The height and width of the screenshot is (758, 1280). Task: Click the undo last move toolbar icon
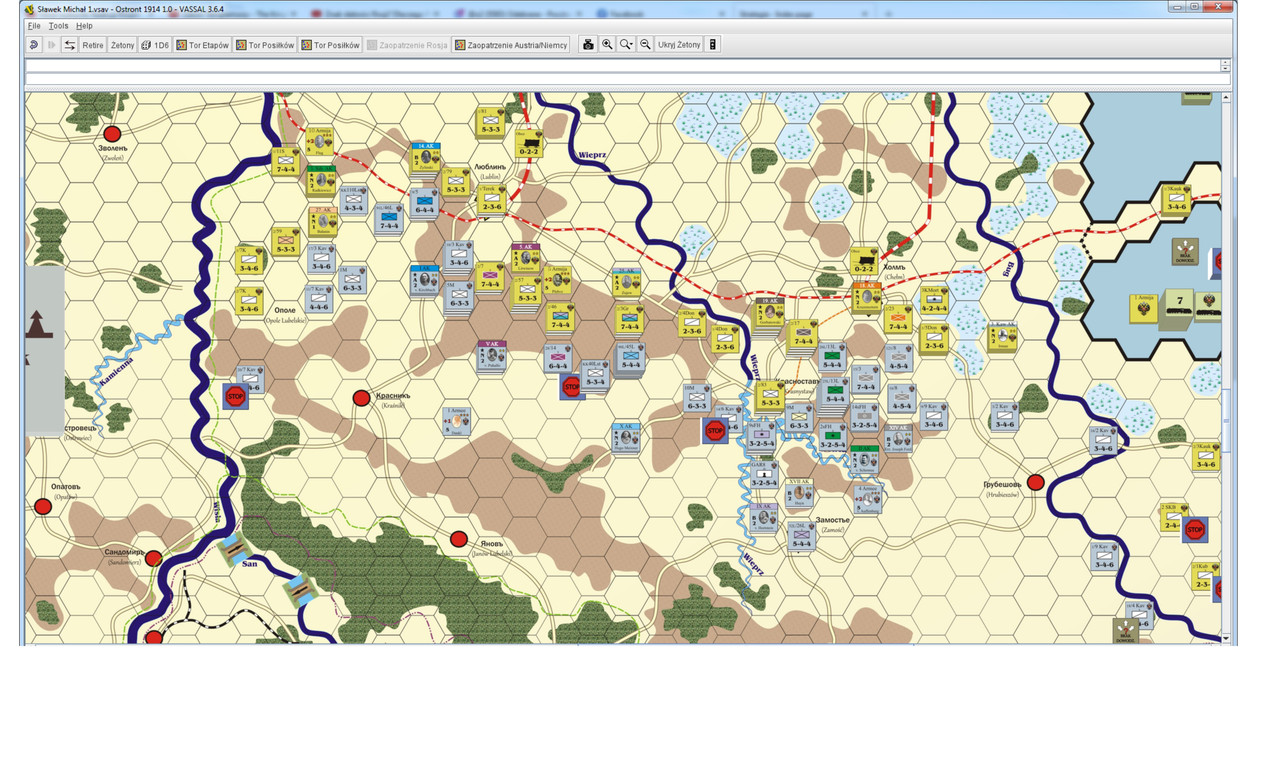(x=34, y=45)
